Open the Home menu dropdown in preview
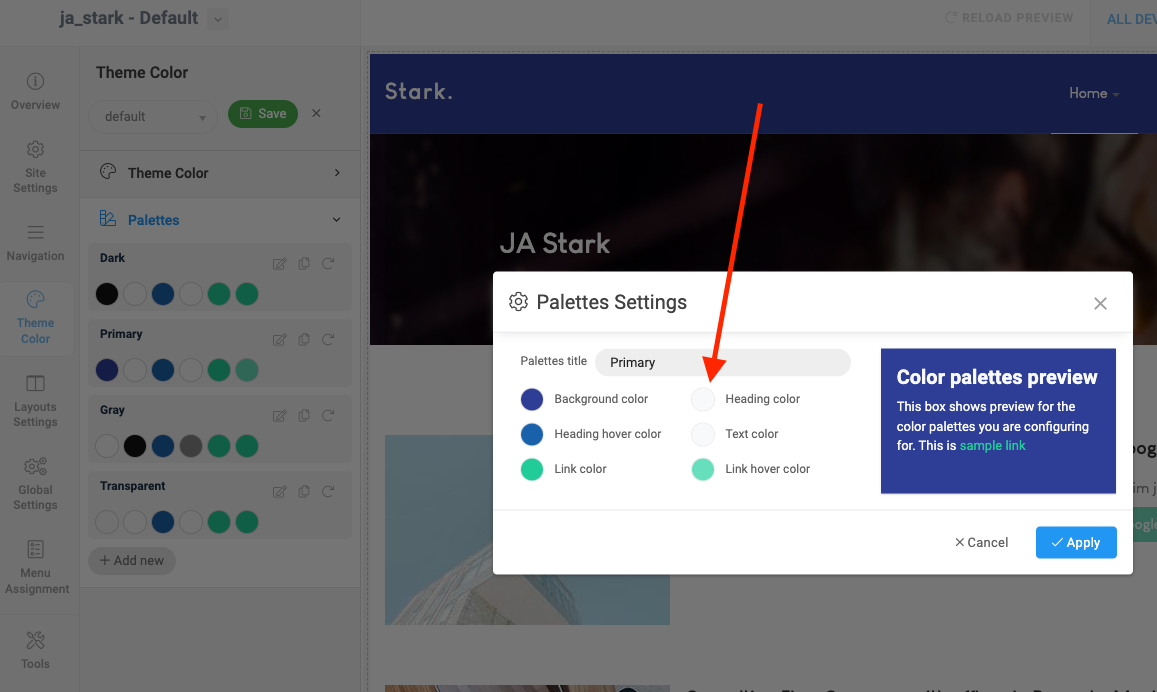The height and width of the screenshot is (692, 1157). [x=1094, y=94]
